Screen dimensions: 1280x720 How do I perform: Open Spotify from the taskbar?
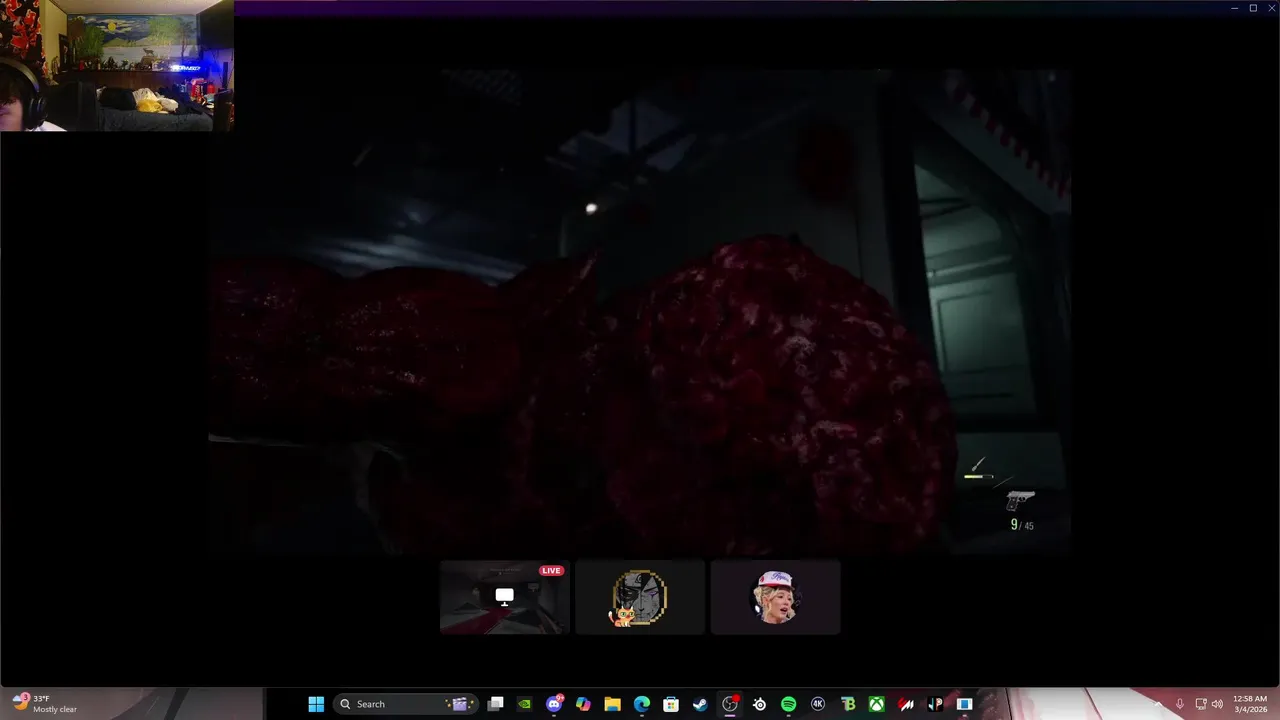(x=788, y=704)
